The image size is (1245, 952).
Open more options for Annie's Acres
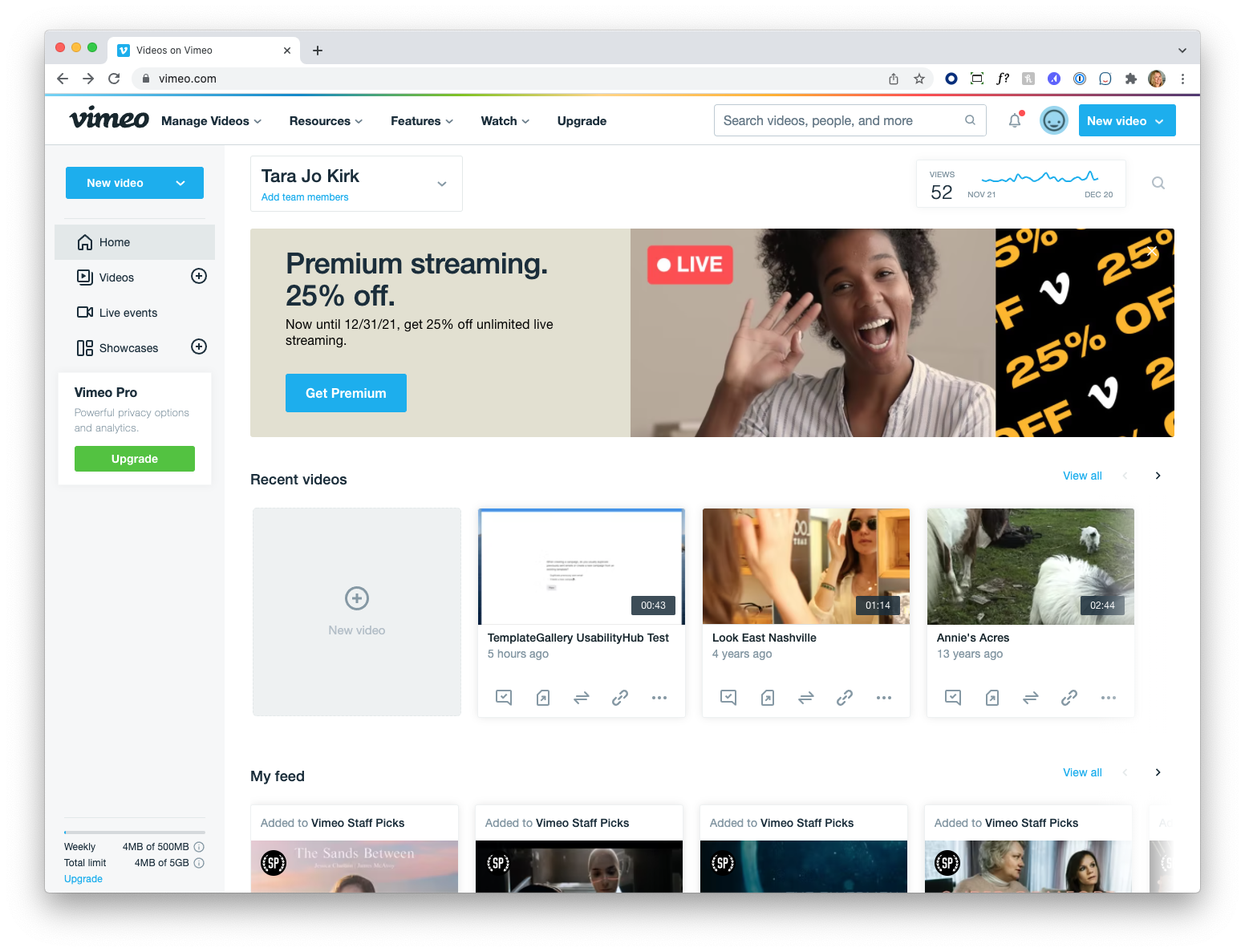1109,698
